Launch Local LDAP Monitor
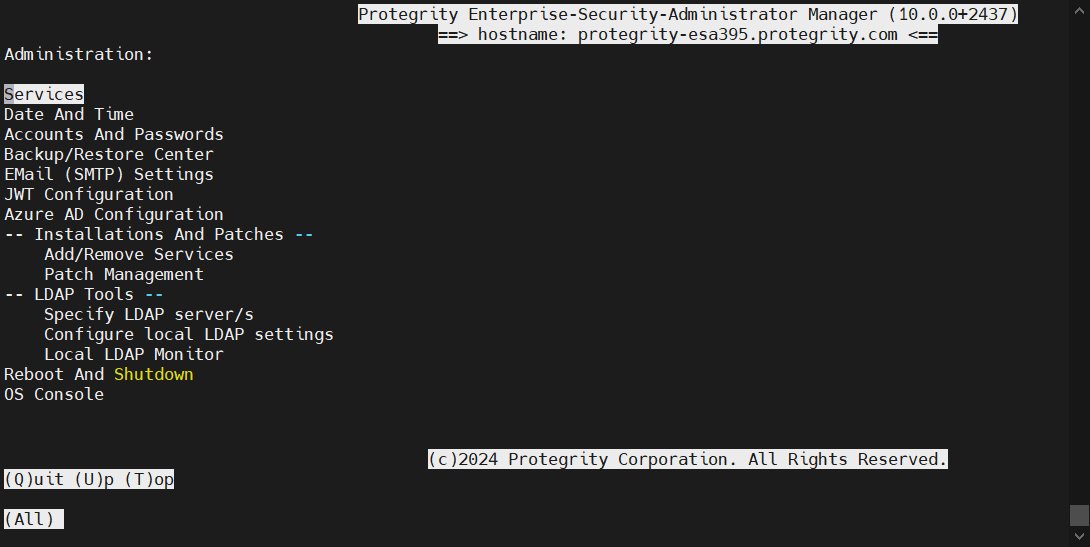 coord(134,354)
